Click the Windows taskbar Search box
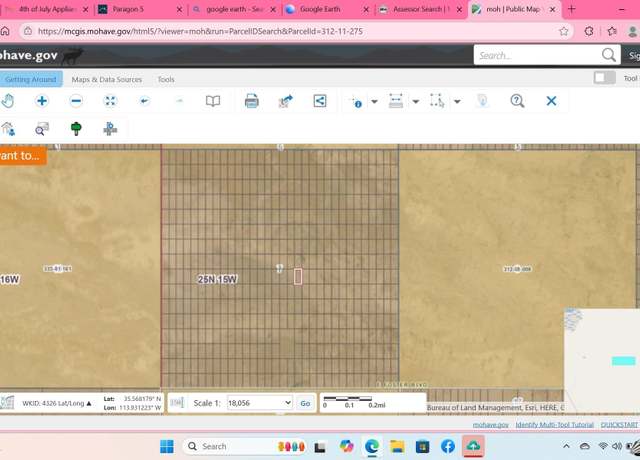This screenshot has height=460, width=640. coord(245,446)
